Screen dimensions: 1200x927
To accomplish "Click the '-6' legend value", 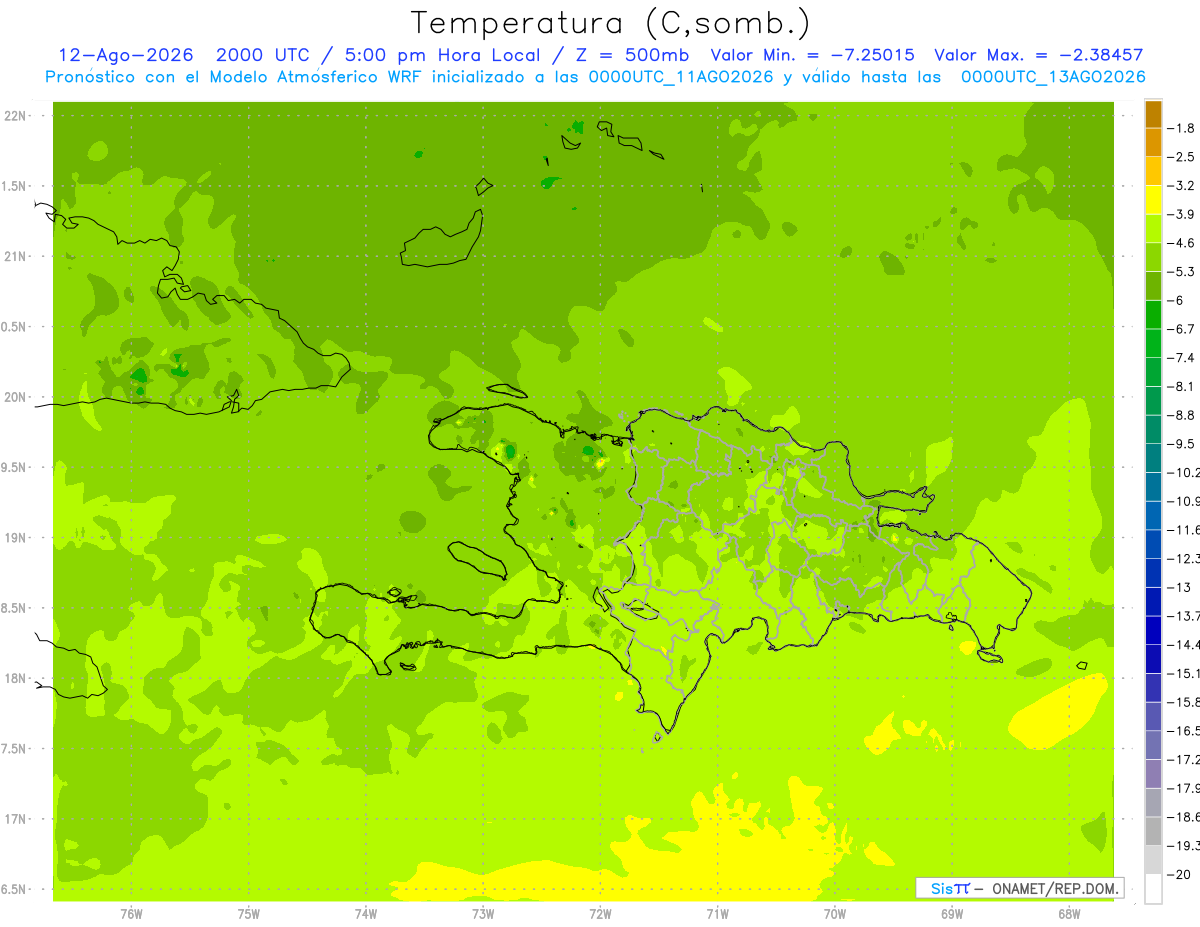I will pyautogui.click(x=1176, y=300).
